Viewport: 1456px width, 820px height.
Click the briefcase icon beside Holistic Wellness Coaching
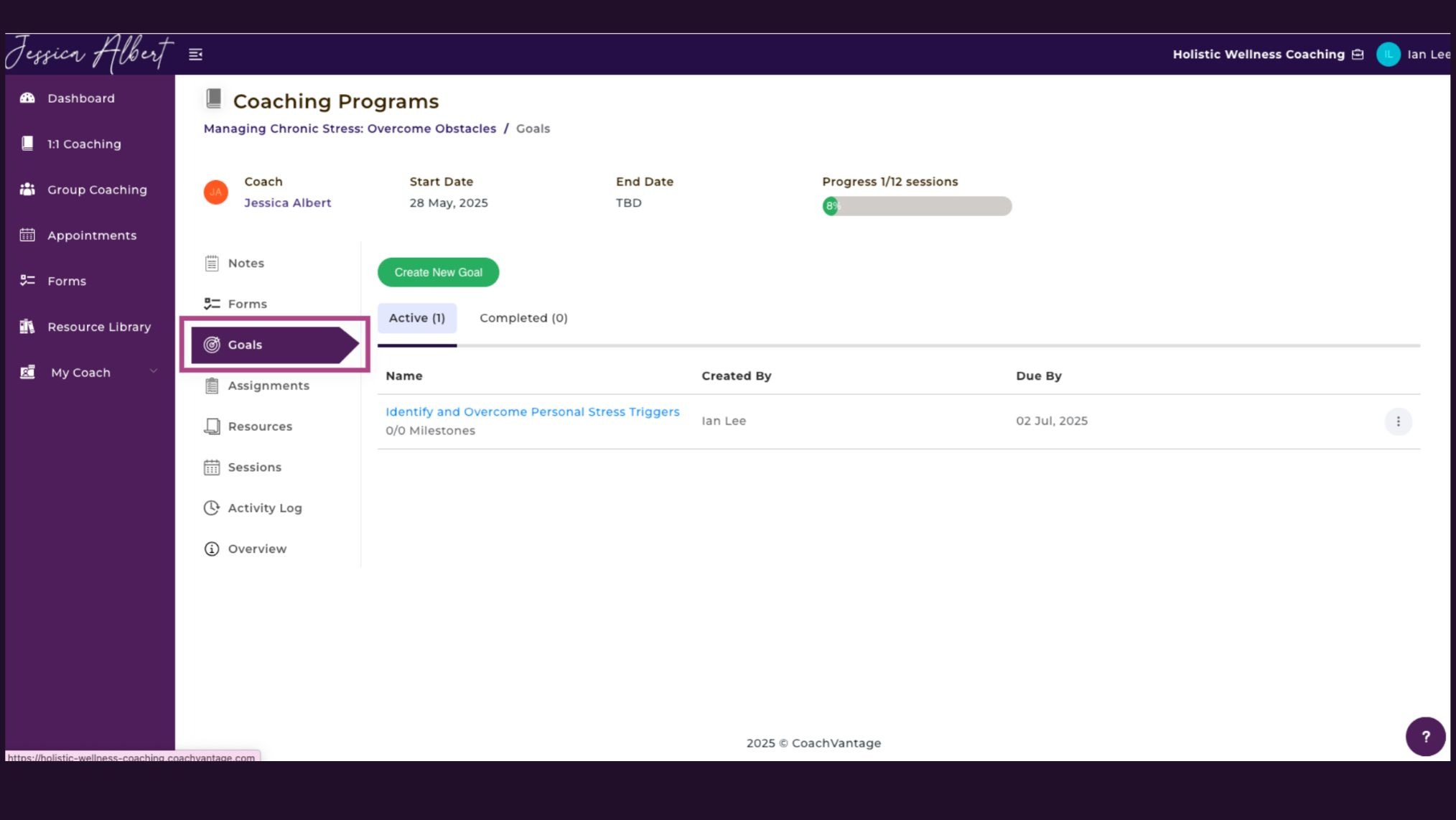(x=1358, y=55)
